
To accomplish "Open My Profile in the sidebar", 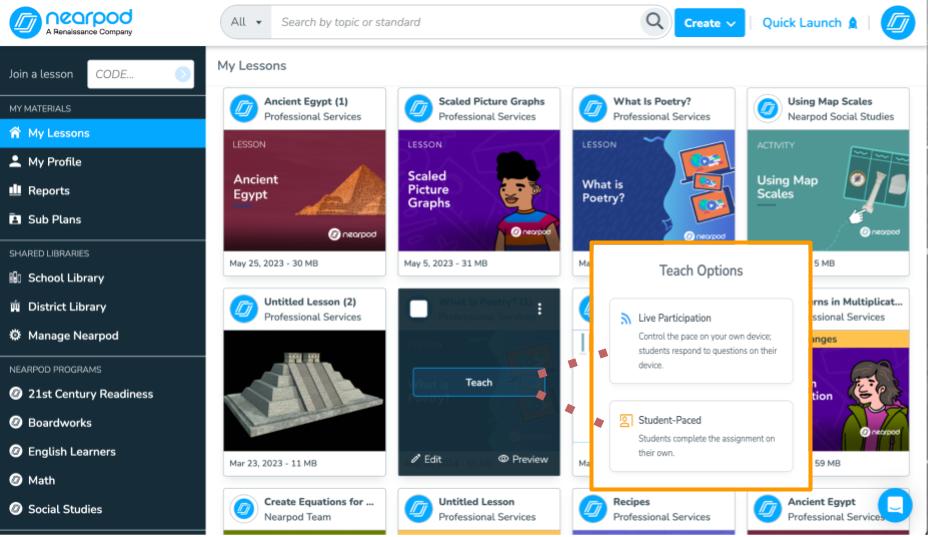I will [103, 162].
